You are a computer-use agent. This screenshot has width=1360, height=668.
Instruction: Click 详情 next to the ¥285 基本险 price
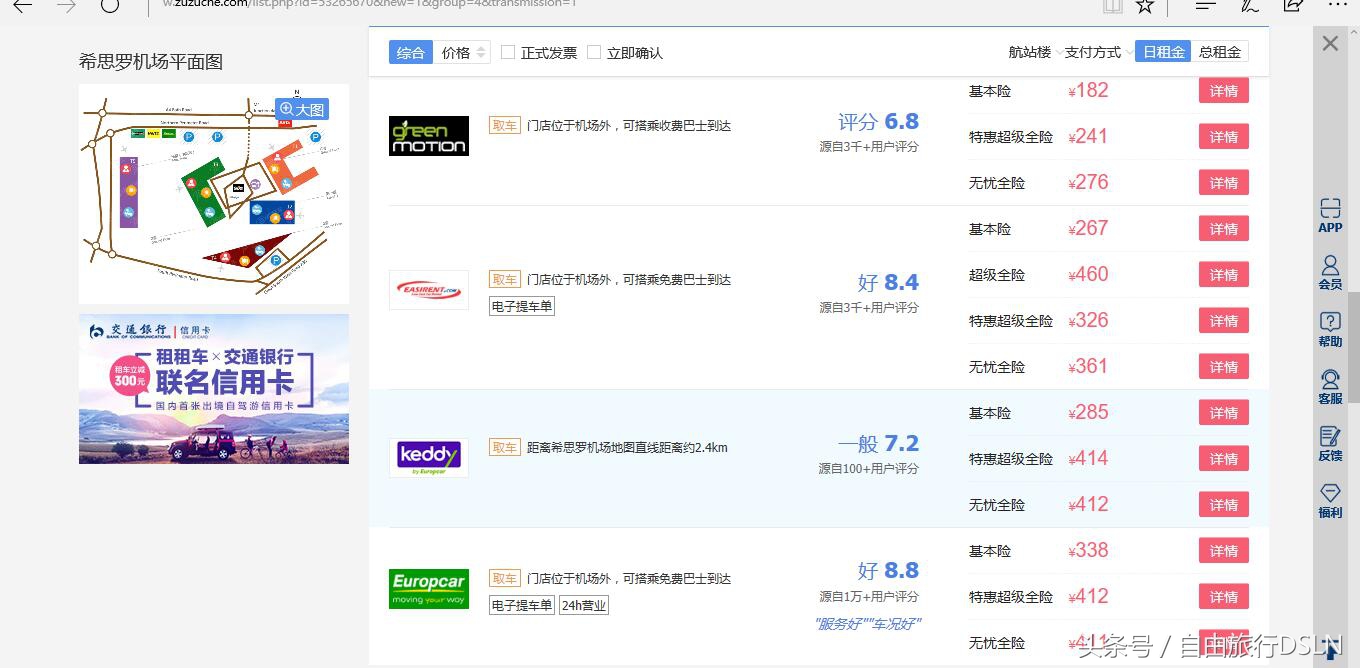coord(1223,412)
